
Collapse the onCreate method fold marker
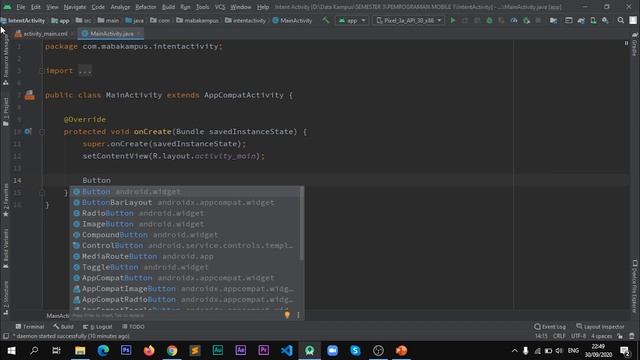(x=42, y=131)
